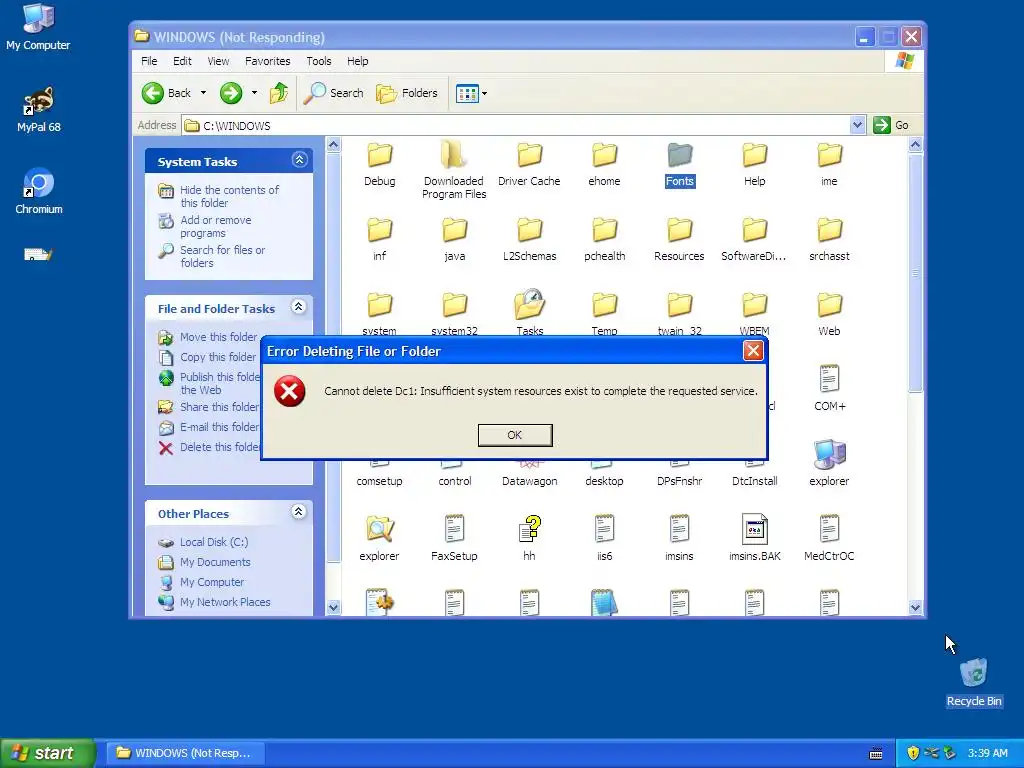Click the Back toolbar button
The image size is (1024, 768).
[167, 93]
